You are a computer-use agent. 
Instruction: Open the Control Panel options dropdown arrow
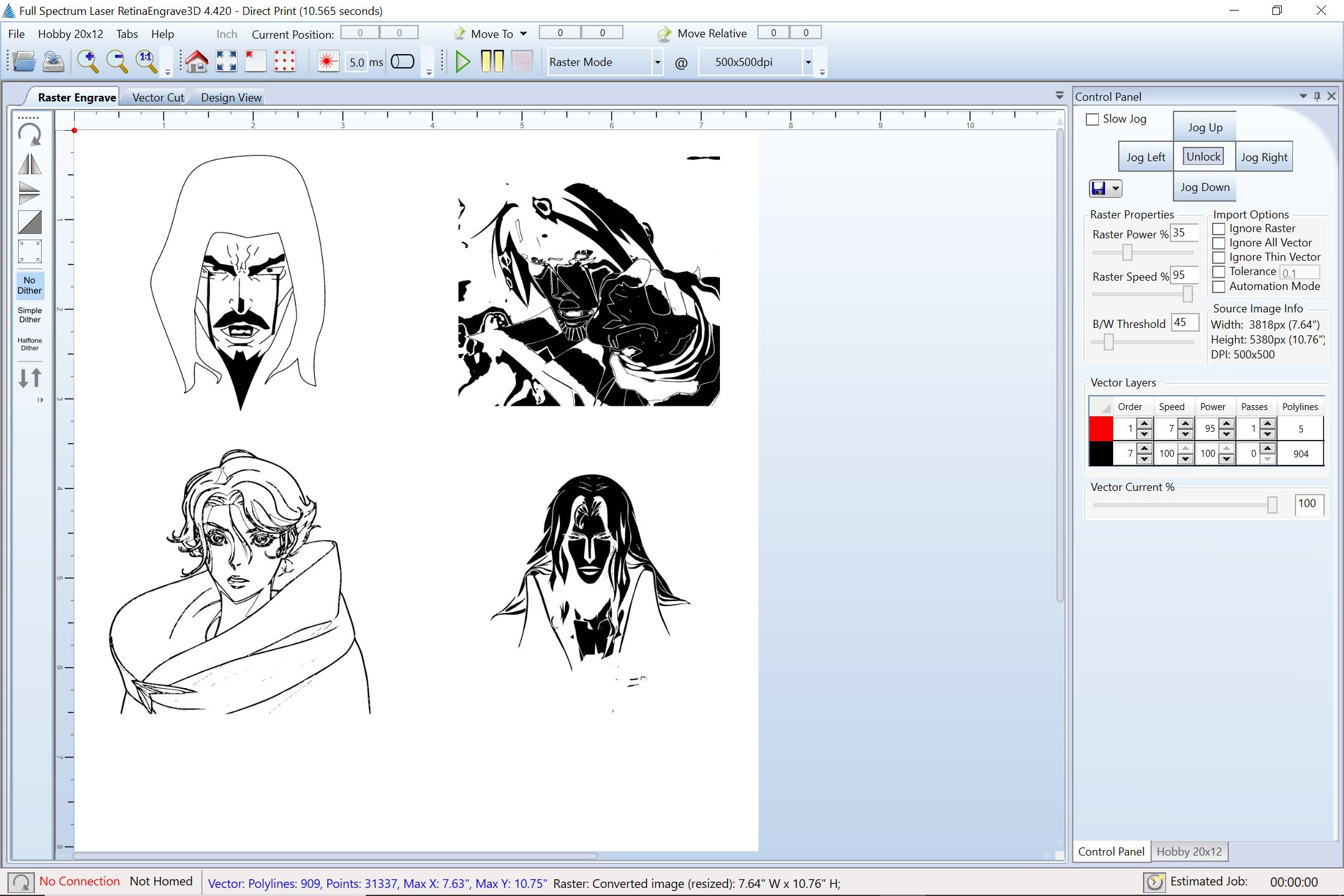1303,96
